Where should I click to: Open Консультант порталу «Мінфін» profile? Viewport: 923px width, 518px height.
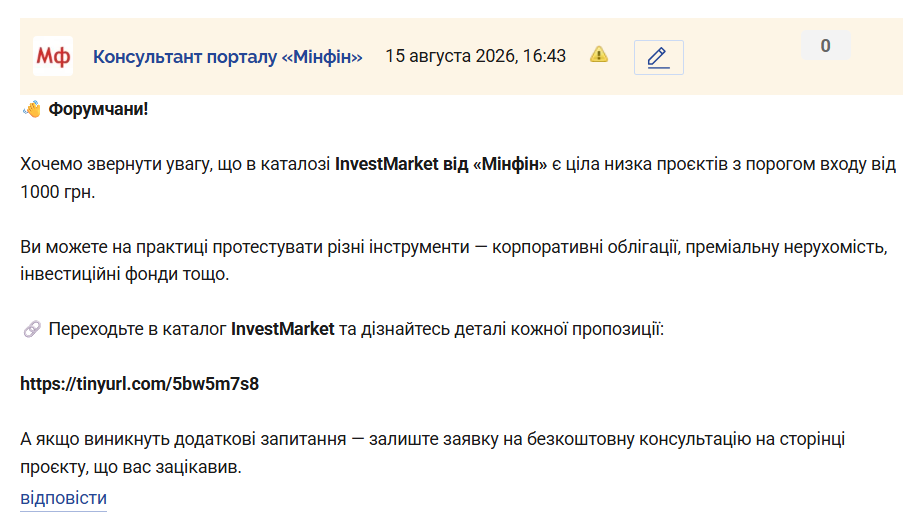(228, 57)
